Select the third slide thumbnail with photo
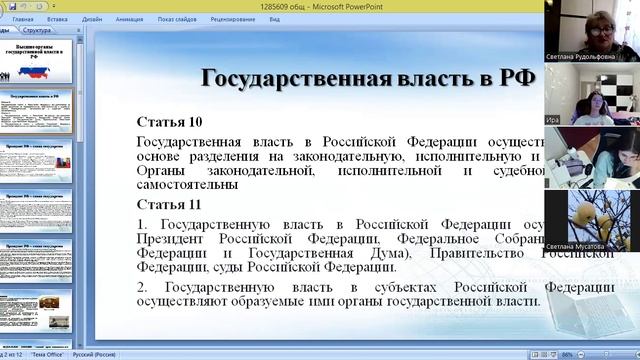 tap(36, 161)
